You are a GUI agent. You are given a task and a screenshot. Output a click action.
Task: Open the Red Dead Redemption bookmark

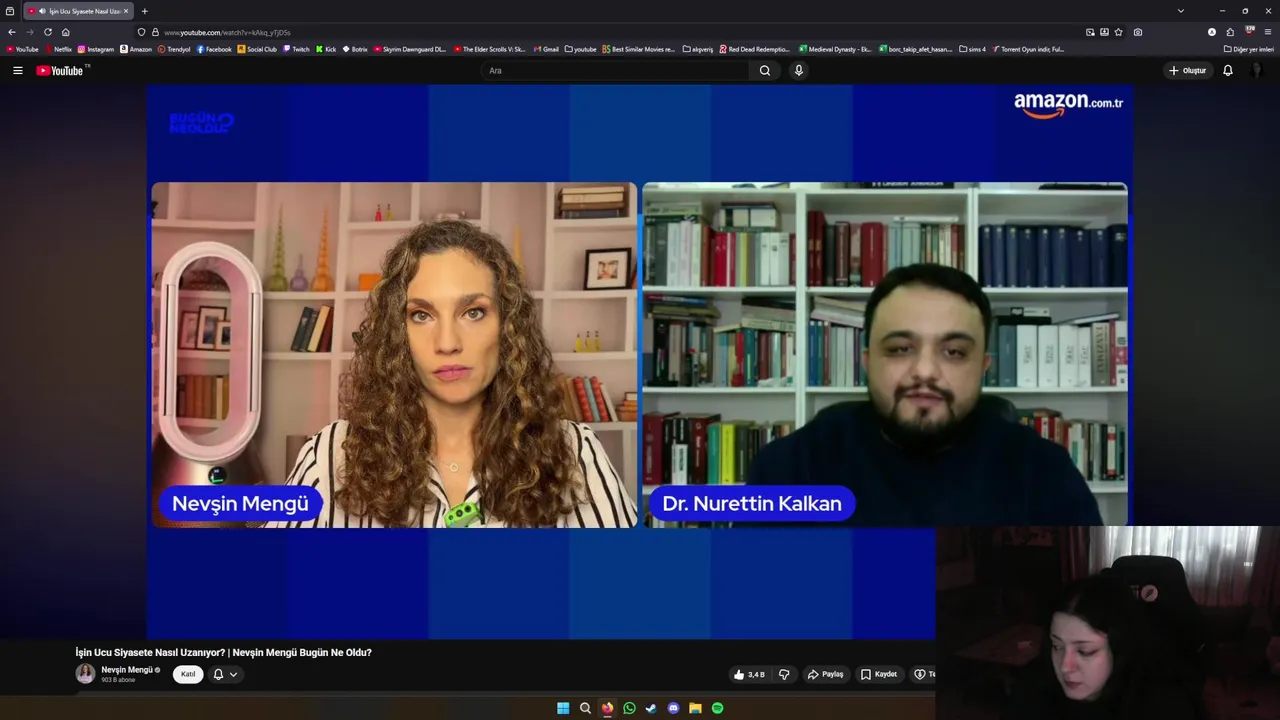pos(755,49)
